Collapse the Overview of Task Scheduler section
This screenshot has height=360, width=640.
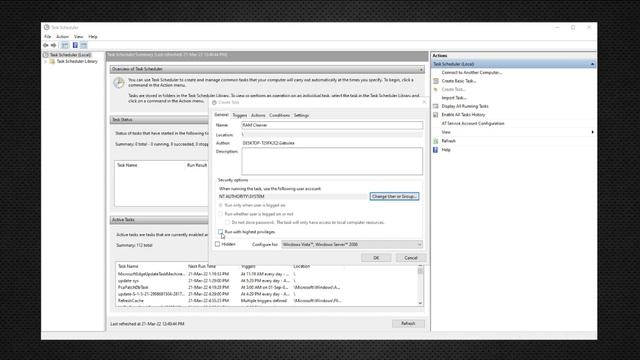click(421, 69)
